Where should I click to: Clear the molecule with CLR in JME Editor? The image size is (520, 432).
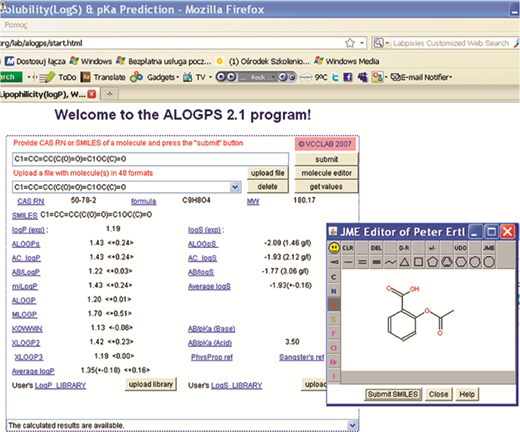point(348,248)
